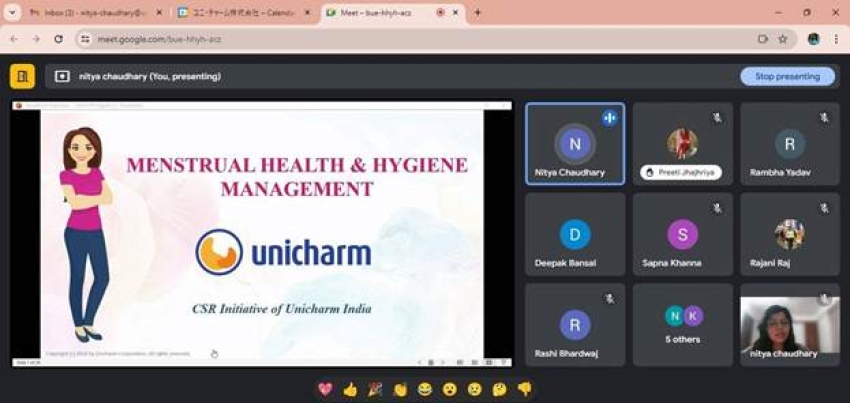The width and height of the screenshot is (850, 403).
Task: Click the muted mic icon on Rambha Yadav tile
Action: coord(825,117)
